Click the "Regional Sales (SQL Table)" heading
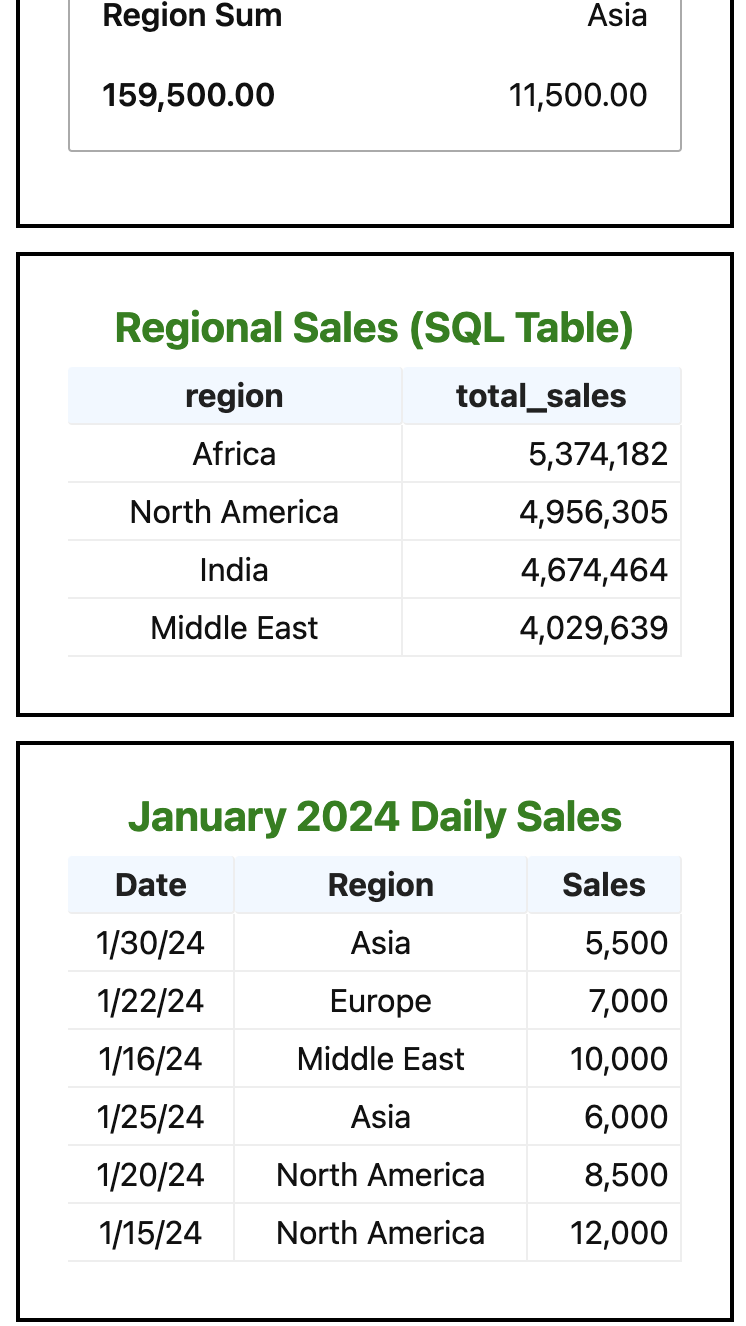The image size is (746, 1326). point(374,328)
